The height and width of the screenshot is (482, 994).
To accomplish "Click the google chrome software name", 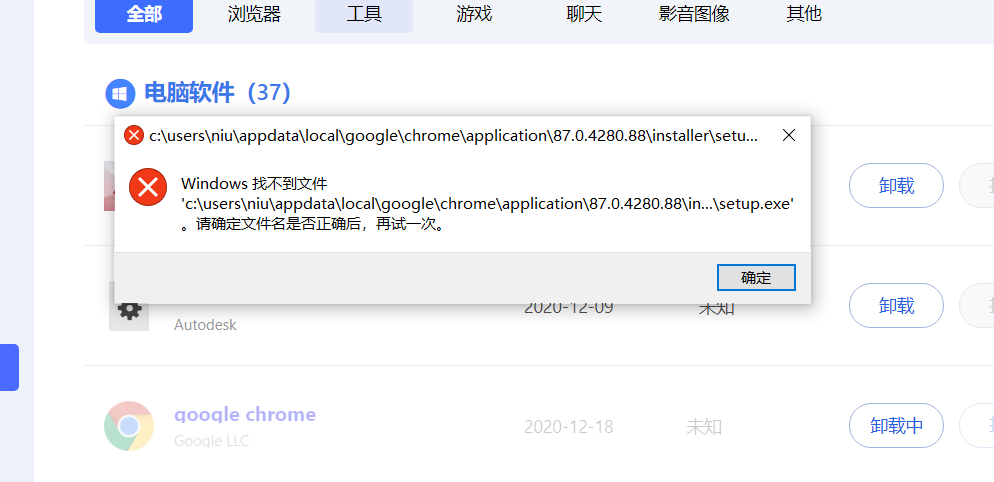I will click(x=245, y=415).
